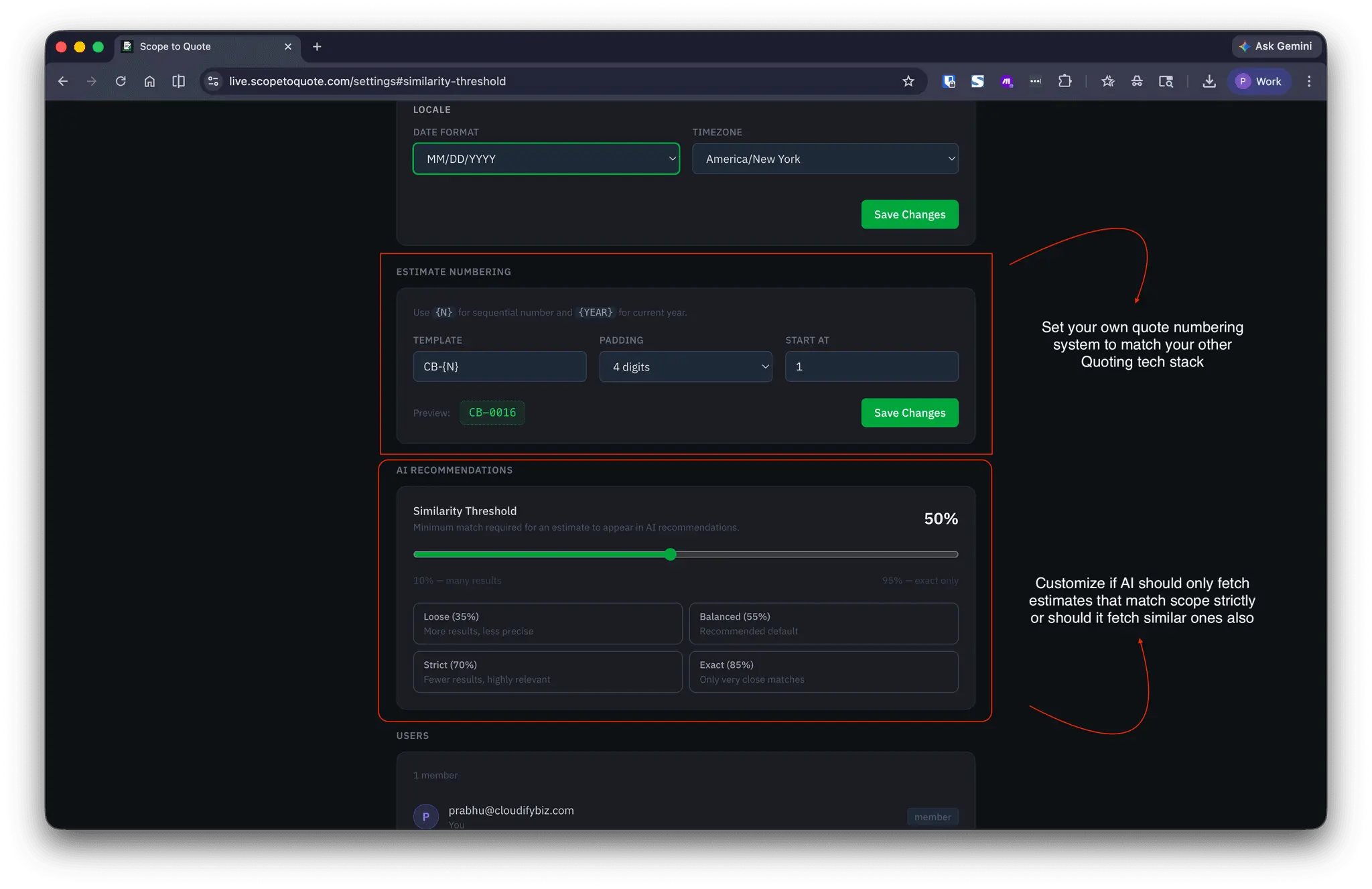This screenshot has height=889, width=1372.
Task: Reload the current page
Action: (x=121, y=81)
